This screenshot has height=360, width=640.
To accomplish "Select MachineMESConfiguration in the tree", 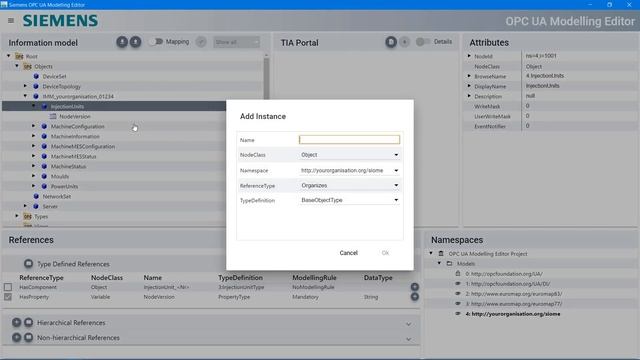I will pos(83,147).
